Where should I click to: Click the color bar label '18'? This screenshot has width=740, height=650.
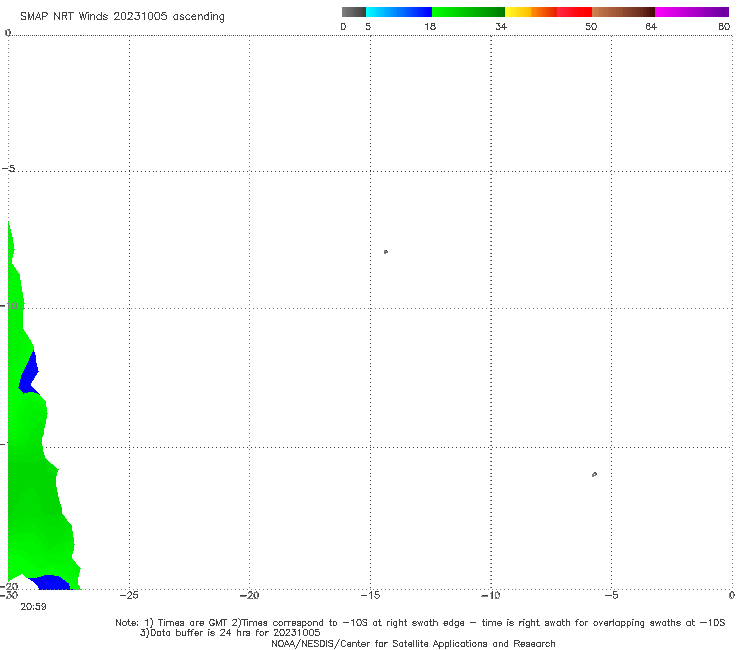coord(430,26)
